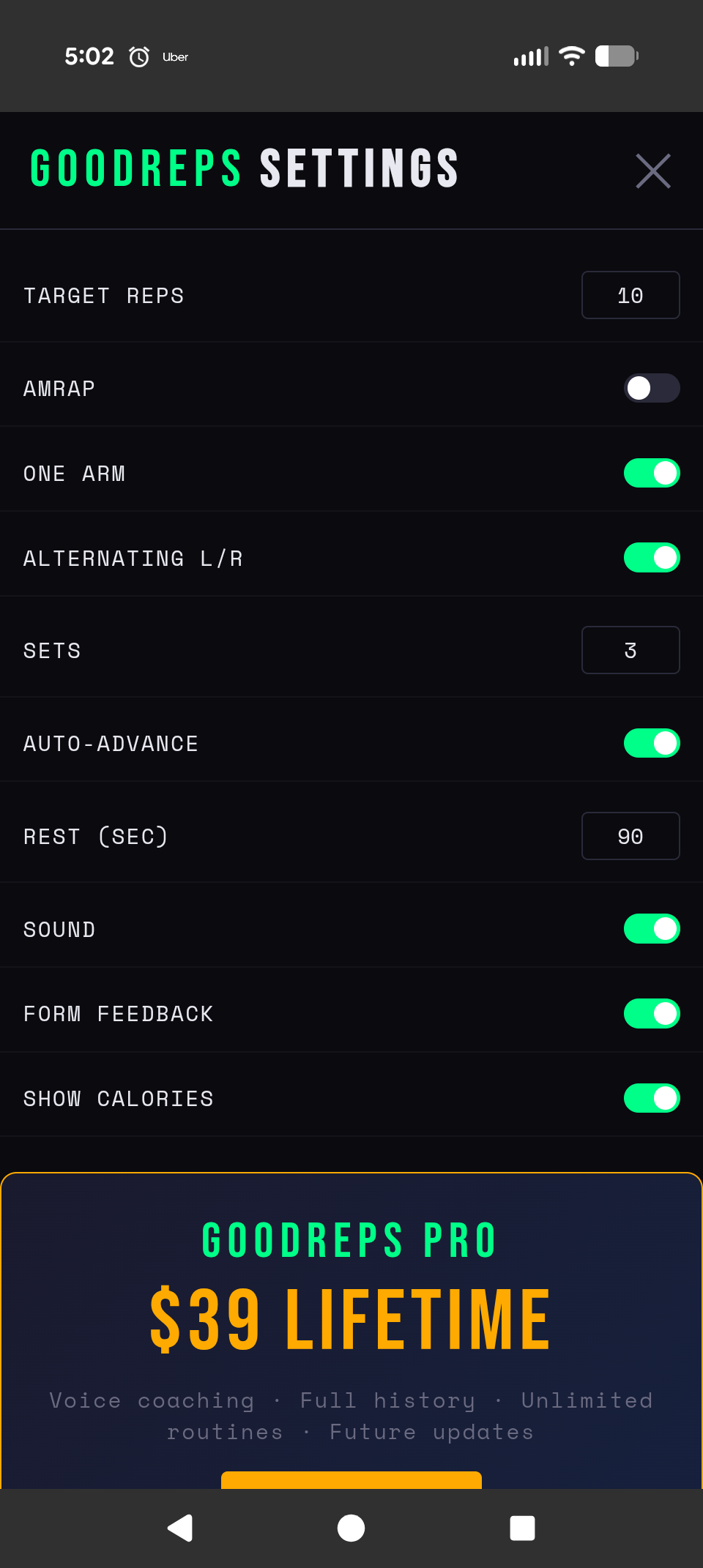Viewport: 703px width, 1568px height.
Task: Tap the Android back navigation triangle
Action: coord(180,1528)
